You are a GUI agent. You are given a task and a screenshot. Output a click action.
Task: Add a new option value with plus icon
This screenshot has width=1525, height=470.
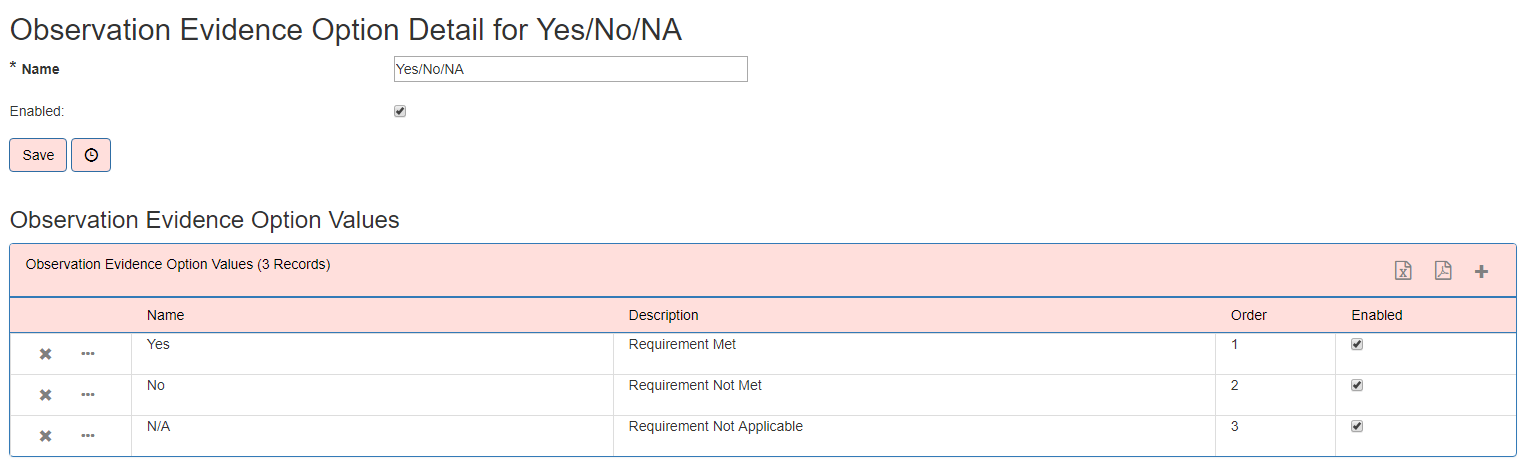click(x=1482, y=271)
